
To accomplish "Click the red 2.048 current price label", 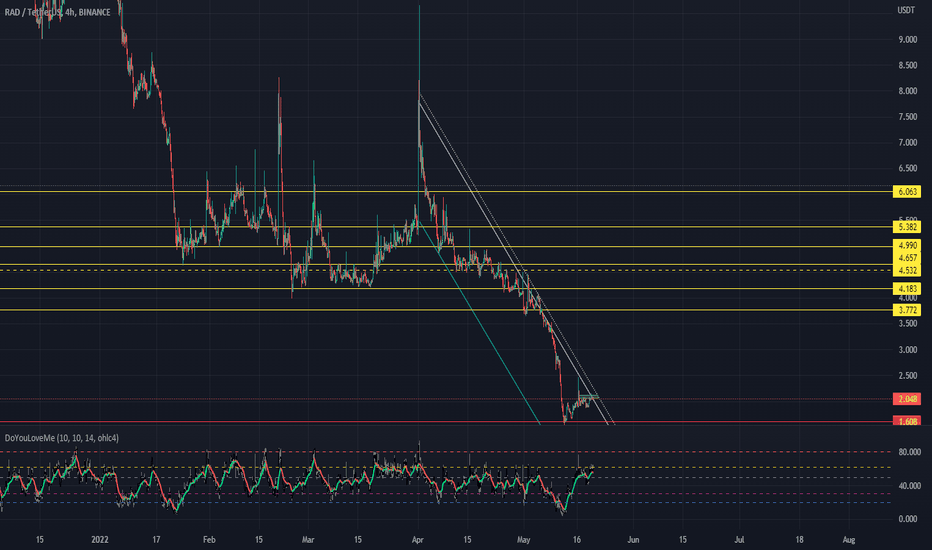I will tap(907, 398).
